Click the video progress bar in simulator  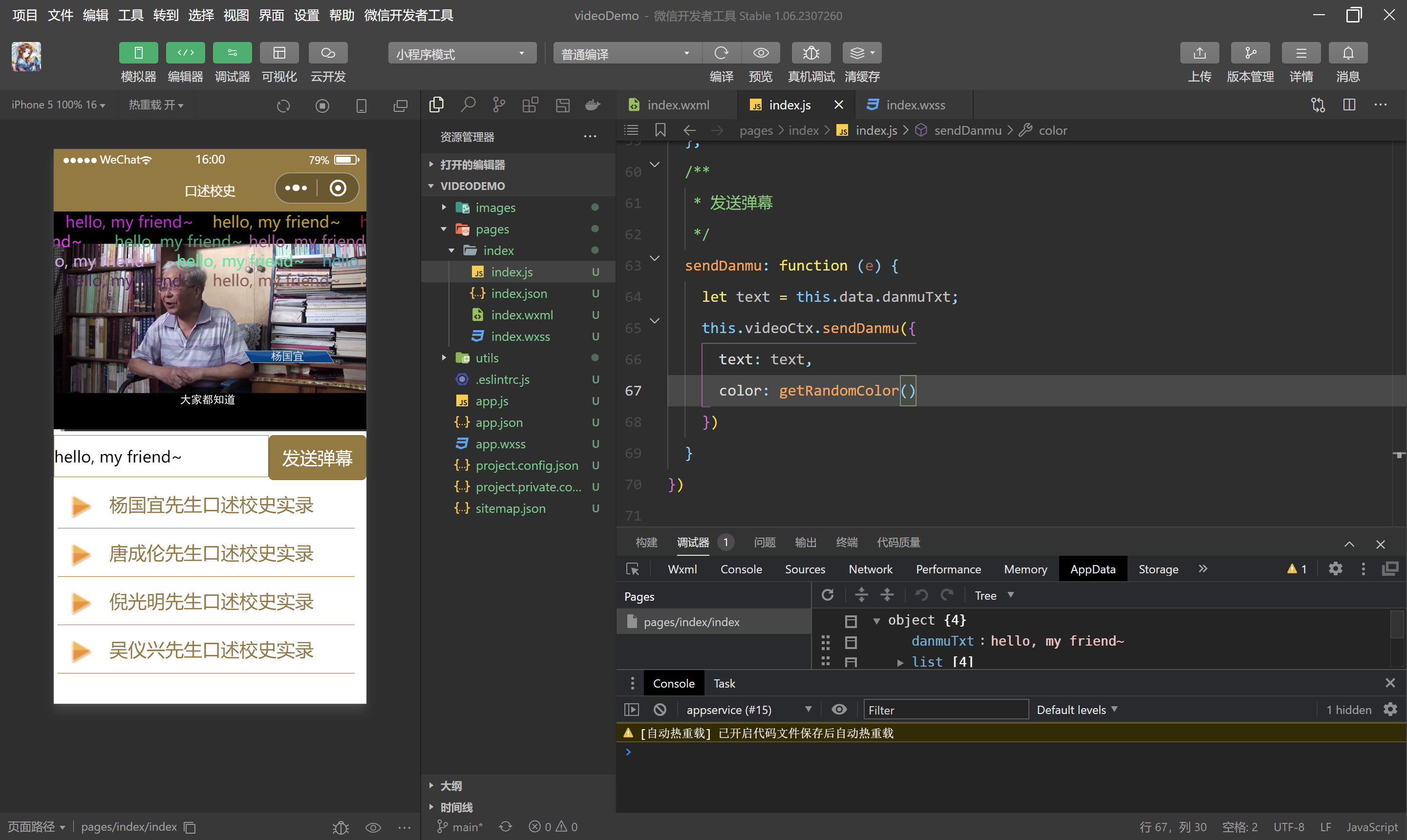pyautogui.click(x=210, y=430)
